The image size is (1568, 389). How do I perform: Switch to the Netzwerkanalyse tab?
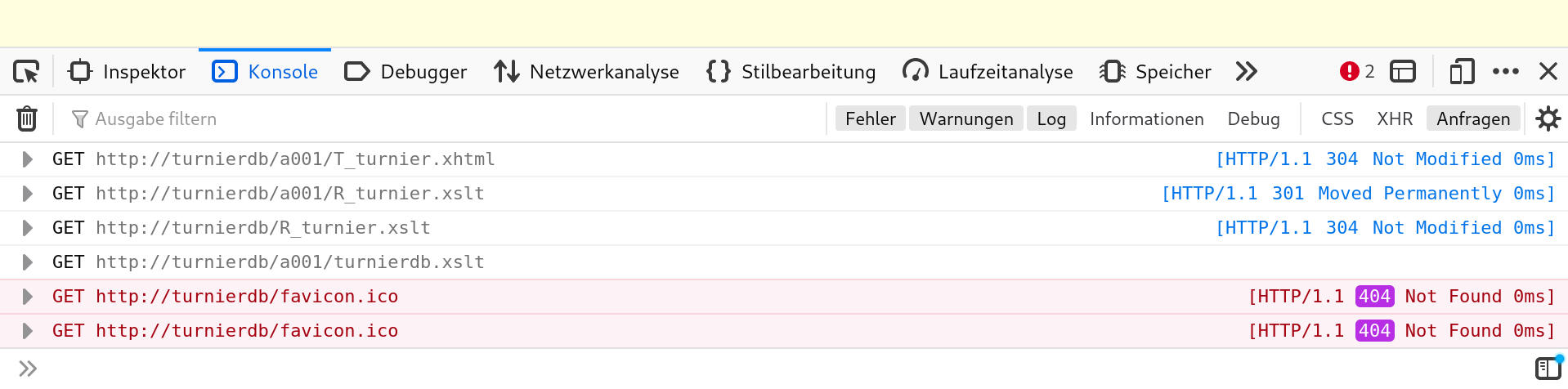(587, 72)
